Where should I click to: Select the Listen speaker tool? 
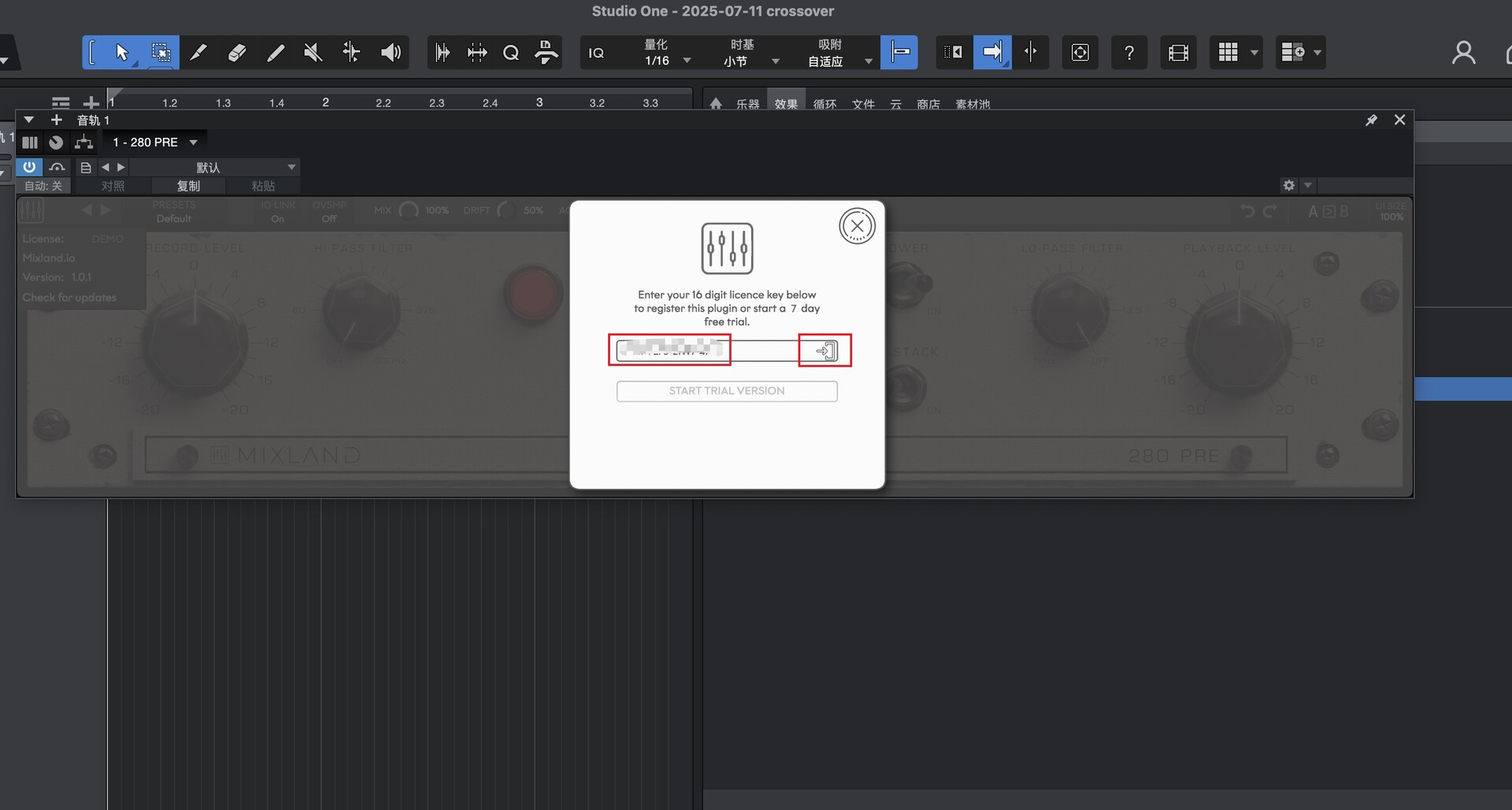tap(391, 53)
